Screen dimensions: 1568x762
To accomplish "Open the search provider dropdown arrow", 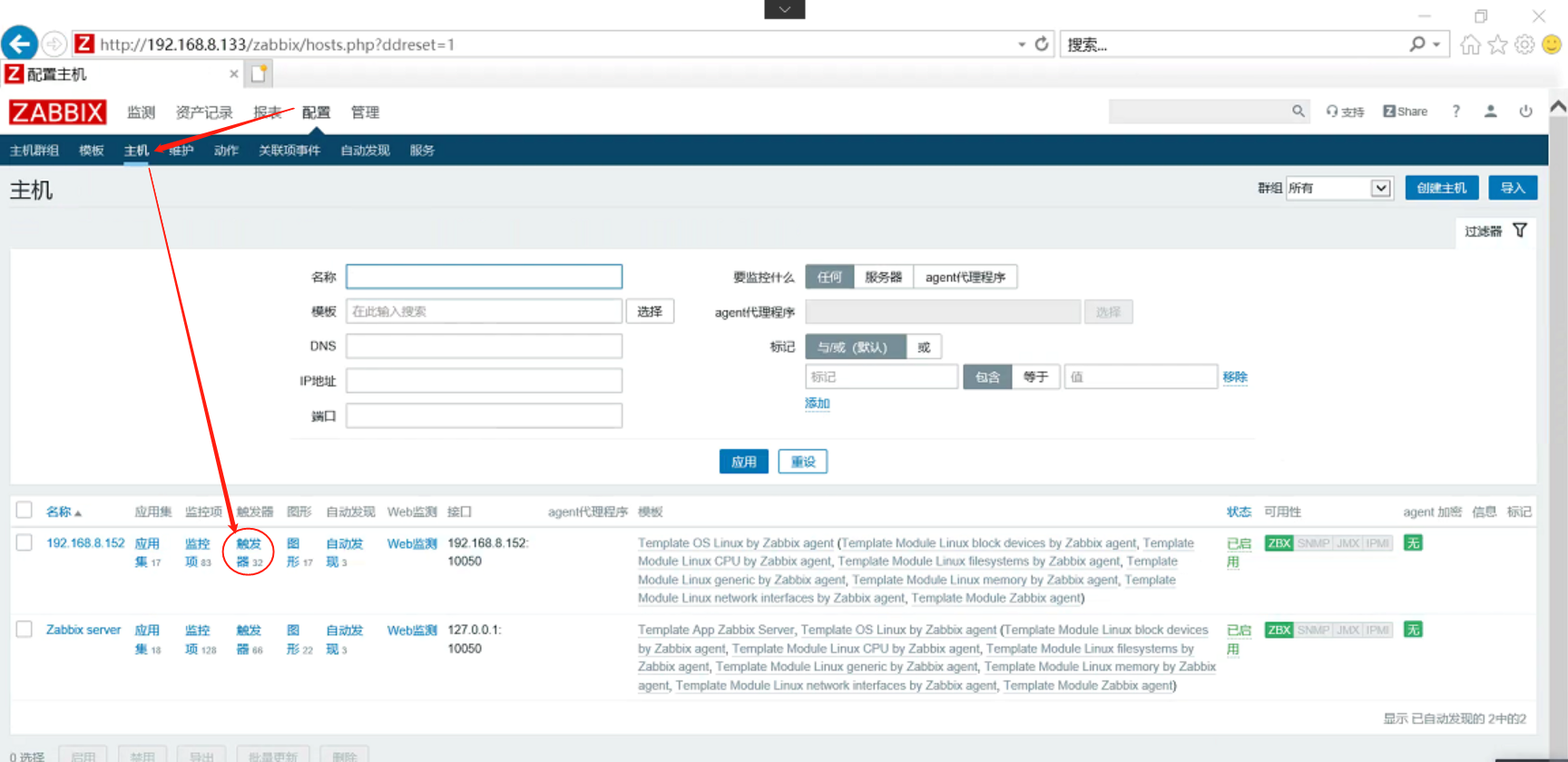I will click(x=1436, y=44).
